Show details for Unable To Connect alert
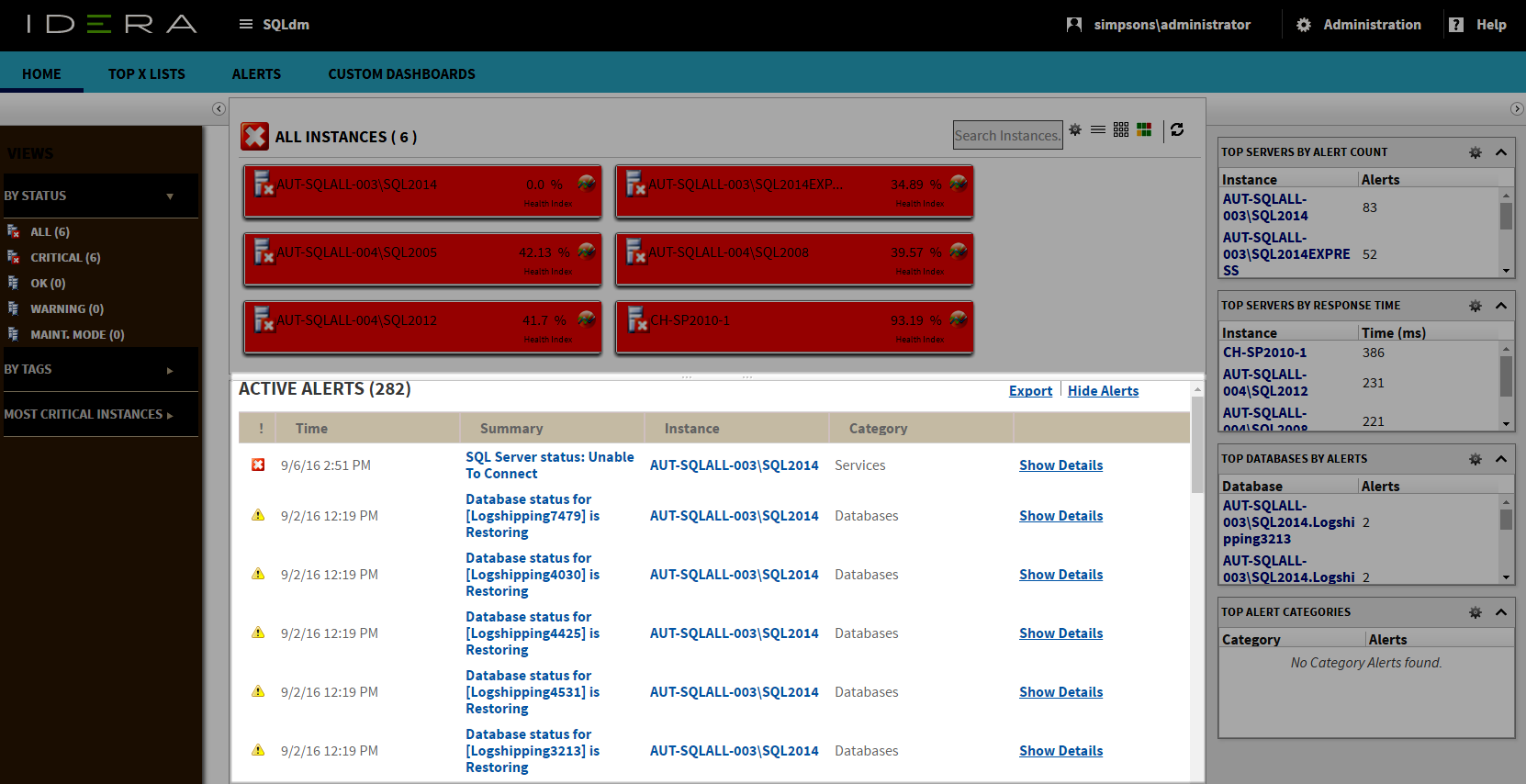Screen dimensions: 1526x784 [x=1060, y=465]
